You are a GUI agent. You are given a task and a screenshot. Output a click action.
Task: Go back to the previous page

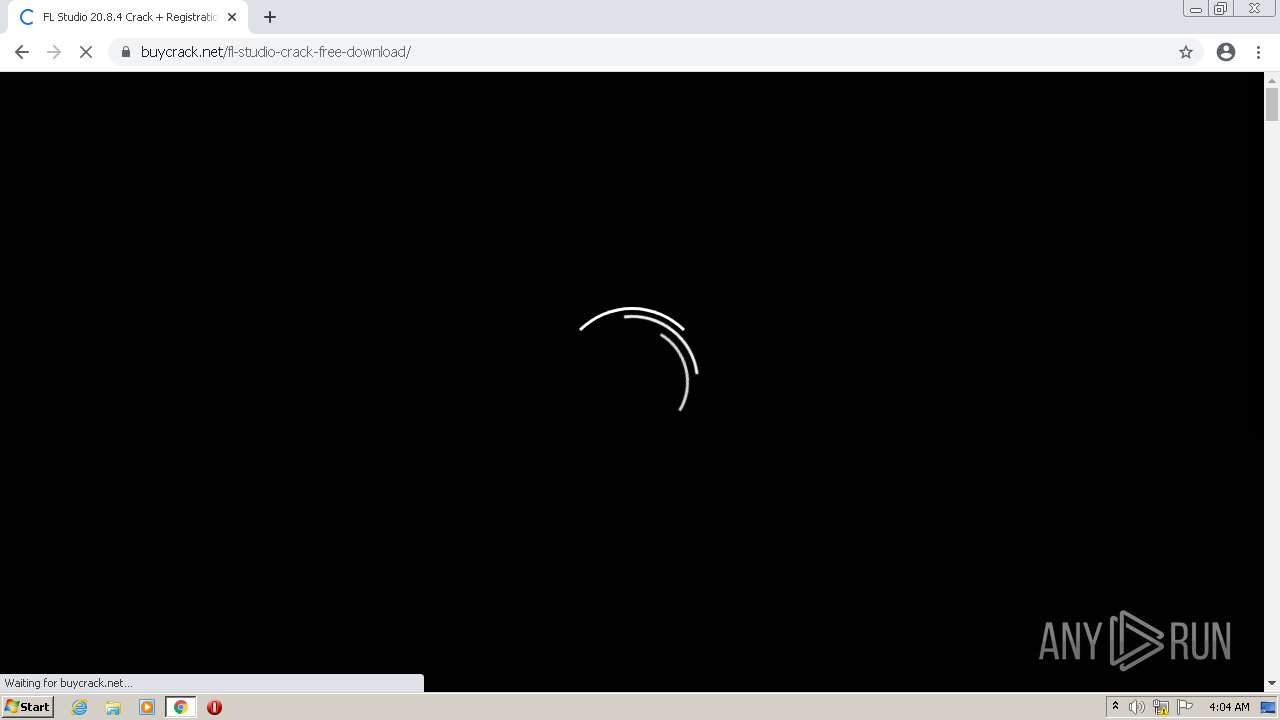[x=22, y=52]
